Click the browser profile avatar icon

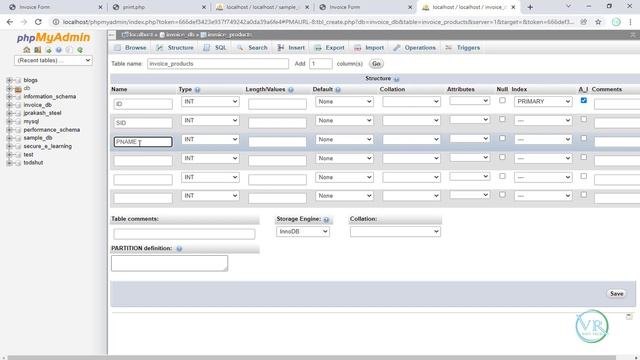coord(616,22)
